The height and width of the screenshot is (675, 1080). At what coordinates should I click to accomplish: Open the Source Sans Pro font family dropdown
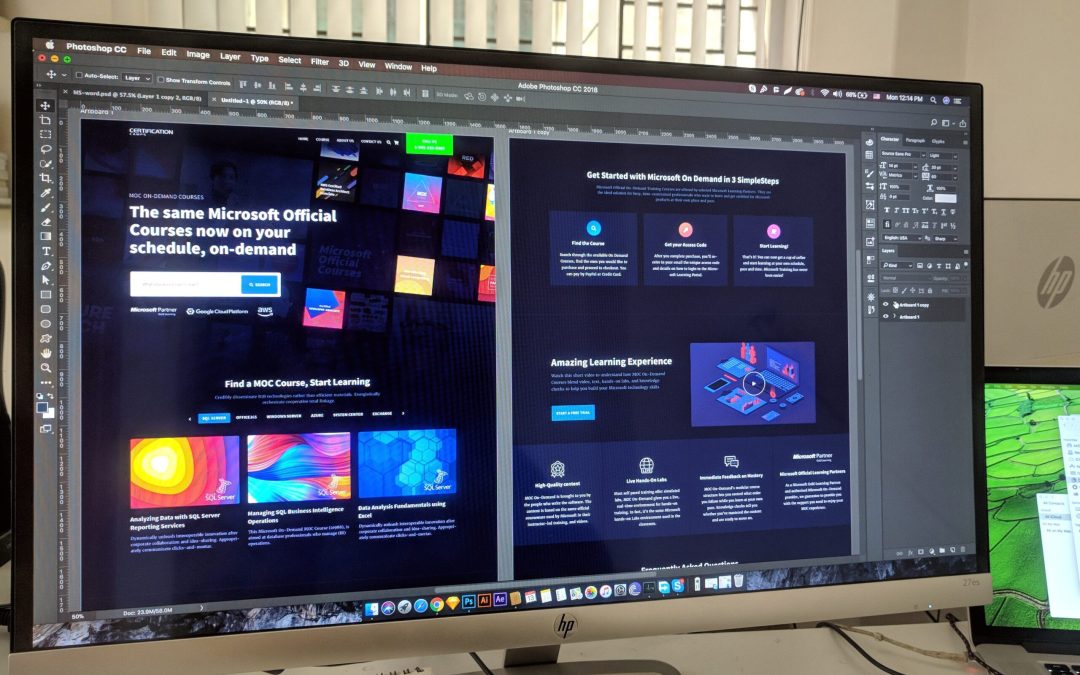[924, 154]
